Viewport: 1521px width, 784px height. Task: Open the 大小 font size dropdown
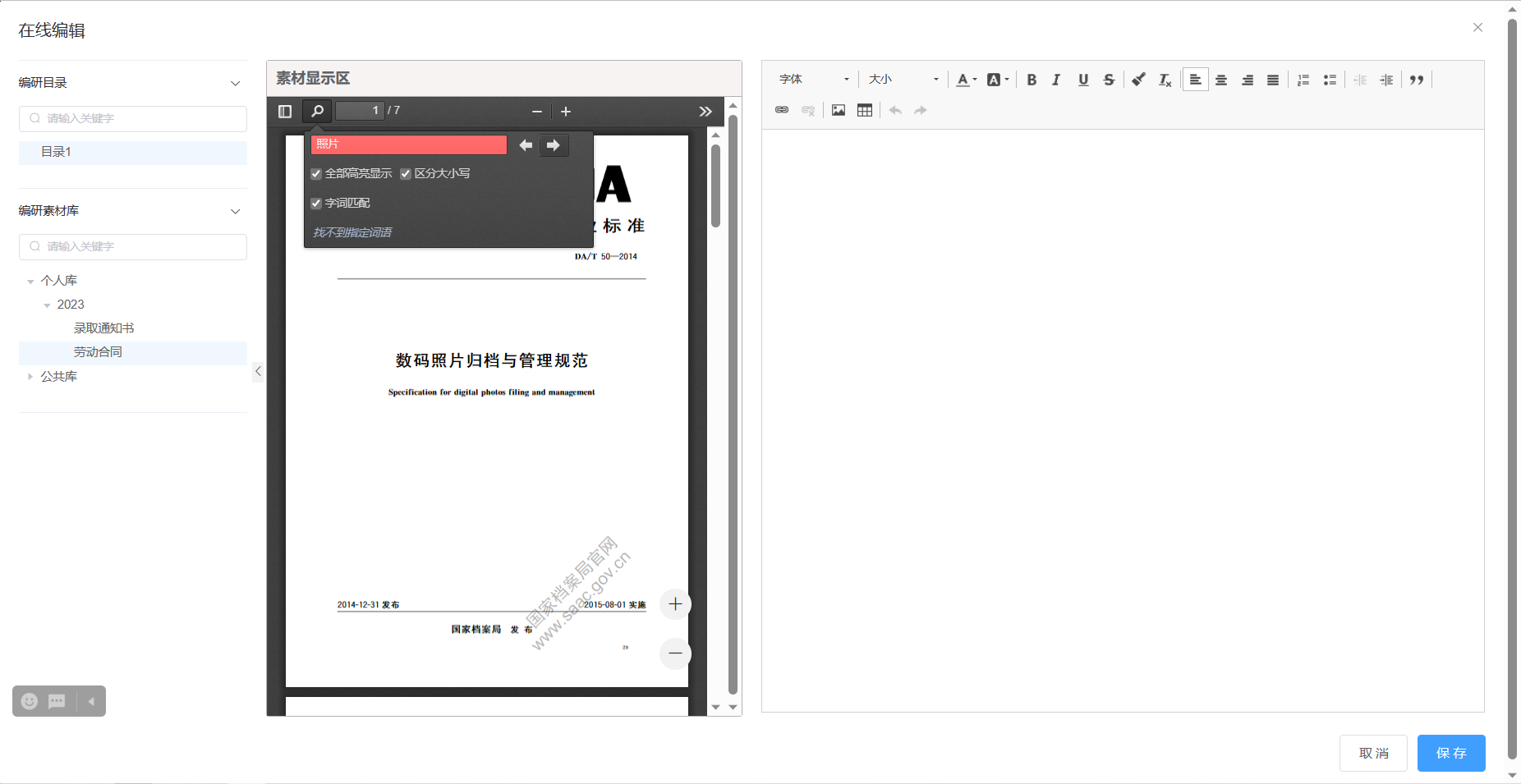click(903, 80)
